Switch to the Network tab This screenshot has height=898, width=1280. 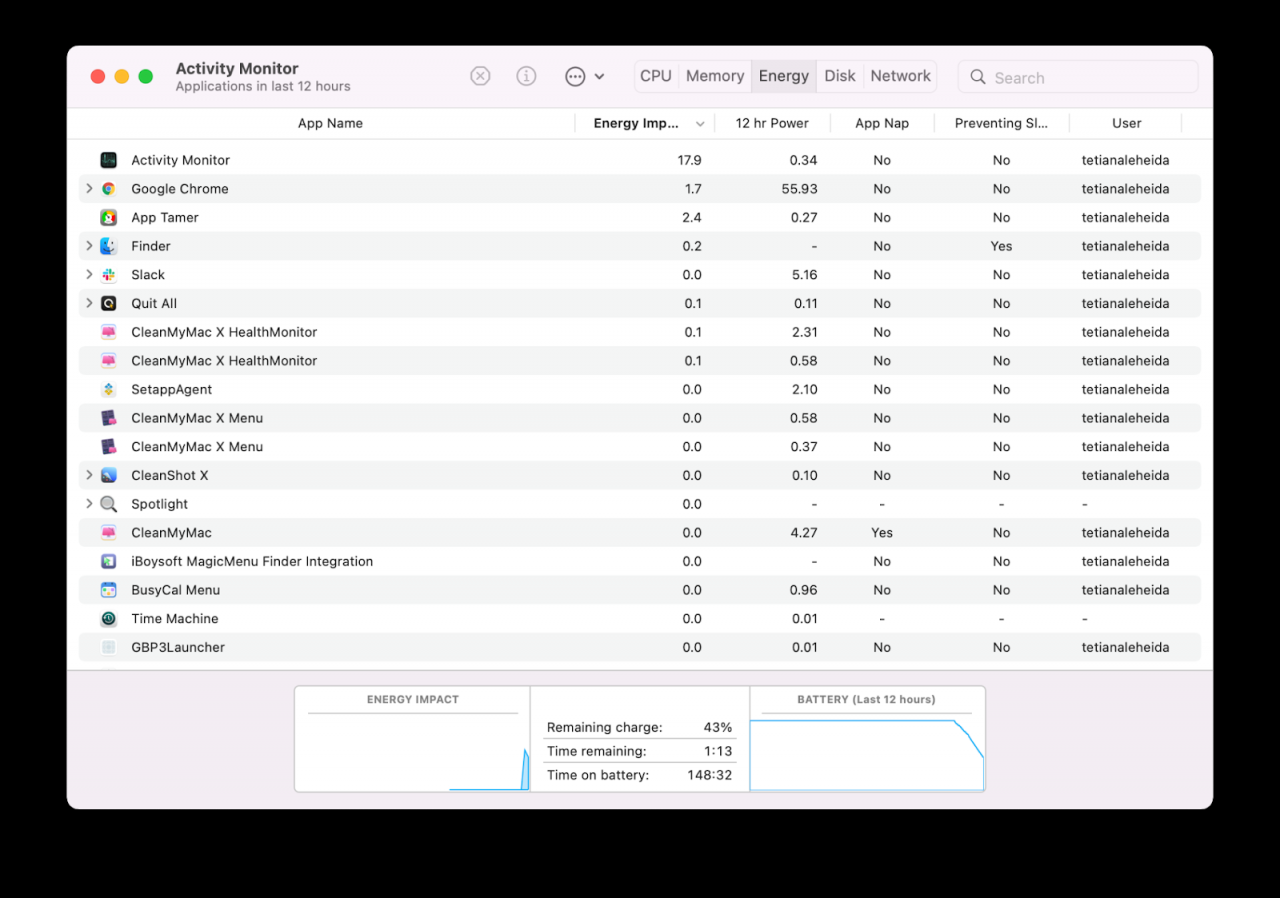[x=900, y=76]
